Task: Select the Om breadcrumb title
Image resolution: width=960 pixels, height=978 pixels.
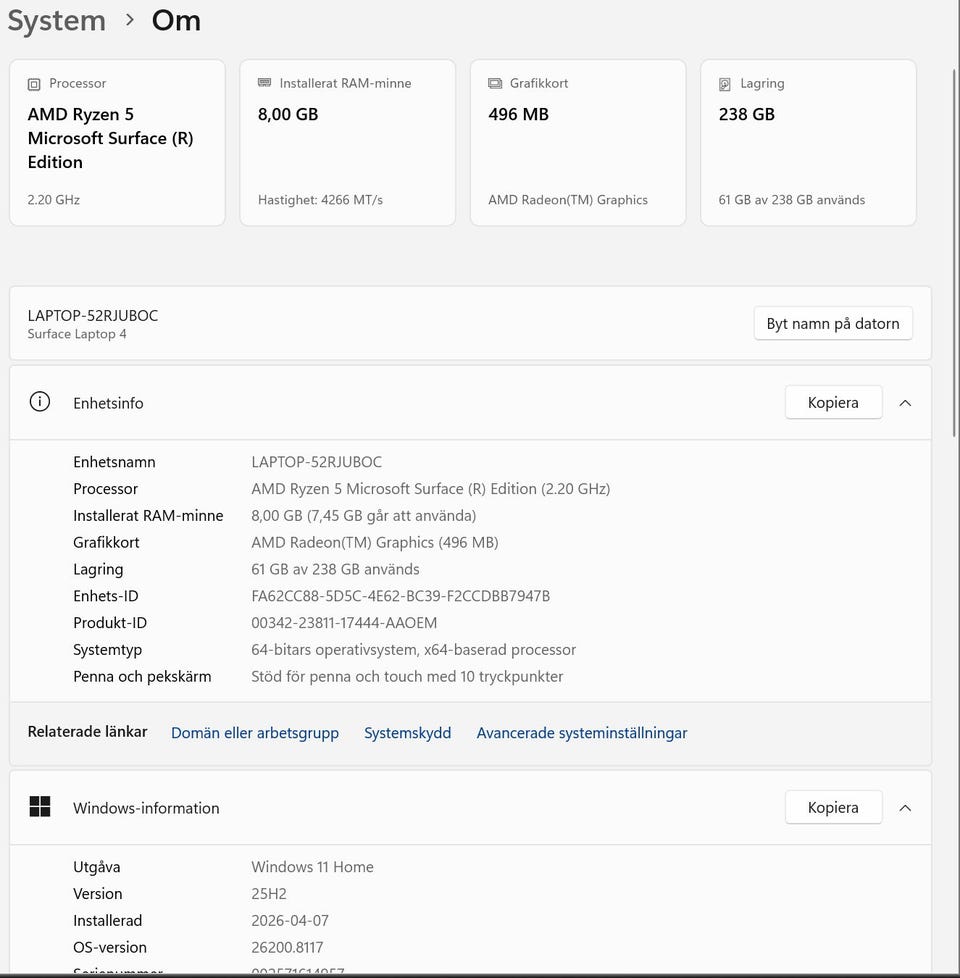Action: pos(176,21)
